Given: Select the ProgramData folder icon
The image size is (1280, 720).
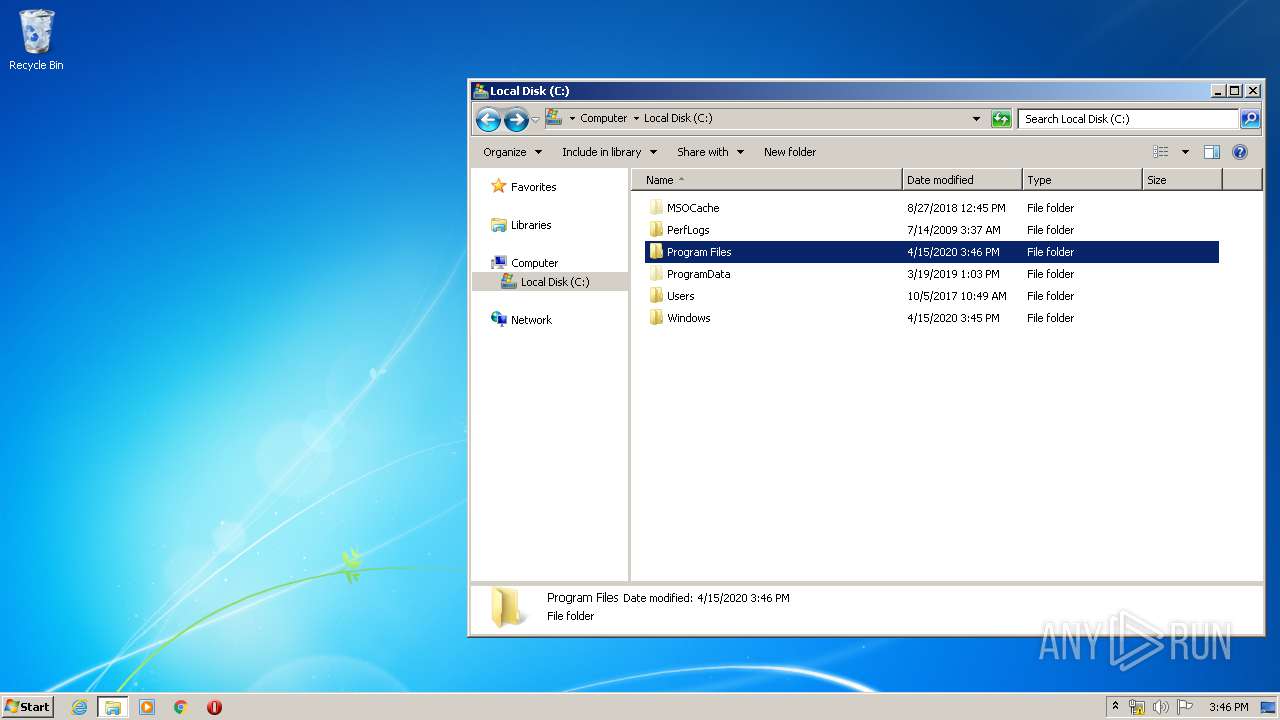Looking at the screenshot, I should tap(656, 274).
